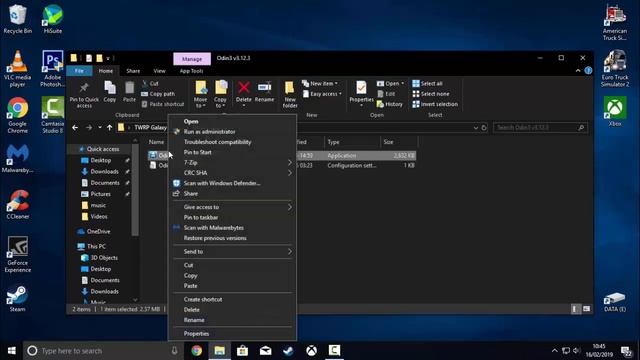
Task: Select the DATA (E) desktop shortcut
Action: [615, 302]
